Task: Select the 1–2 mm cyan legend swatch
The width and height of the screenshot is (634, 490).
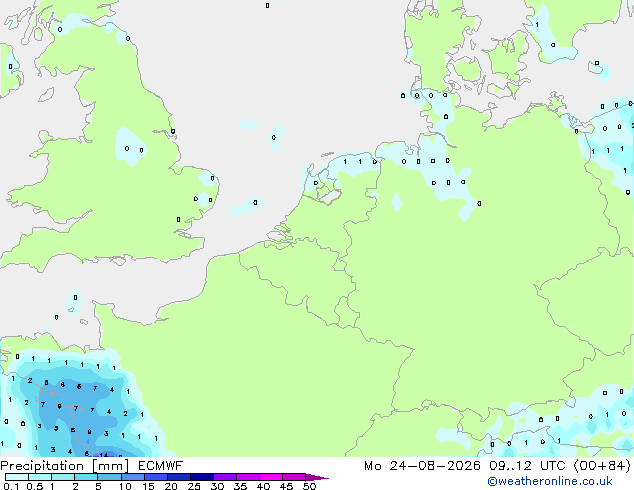Action: pos(63,477)
